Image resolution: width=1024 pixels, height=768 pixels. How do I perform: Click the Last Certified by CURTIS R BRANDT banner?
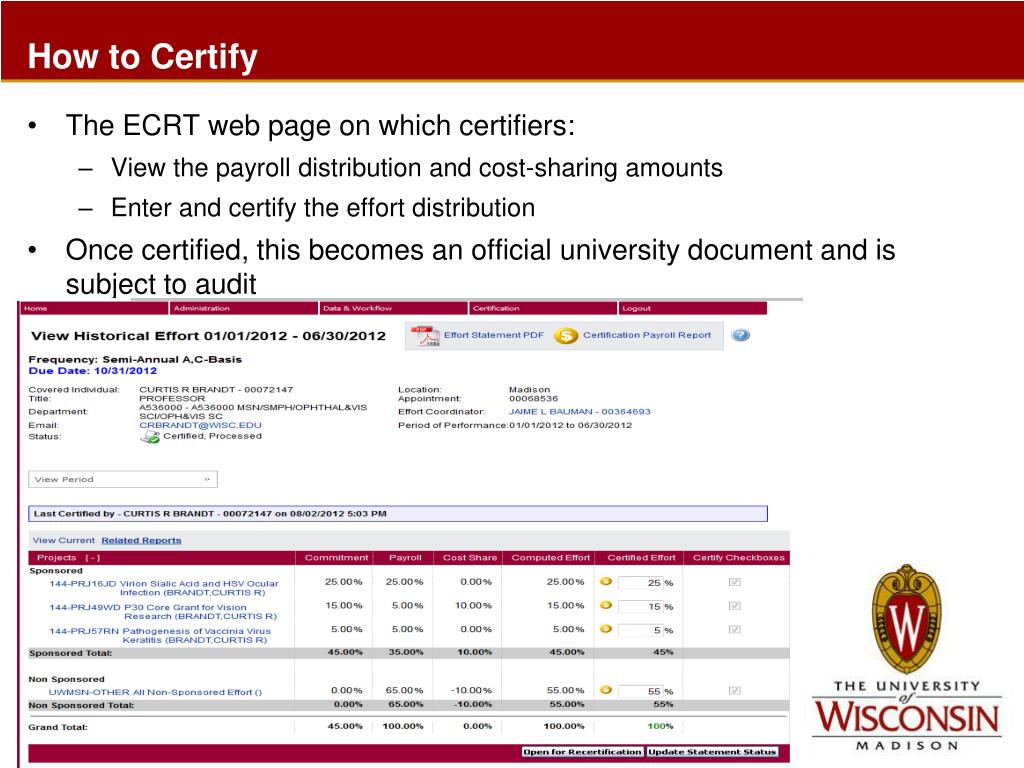coord(398,514)
